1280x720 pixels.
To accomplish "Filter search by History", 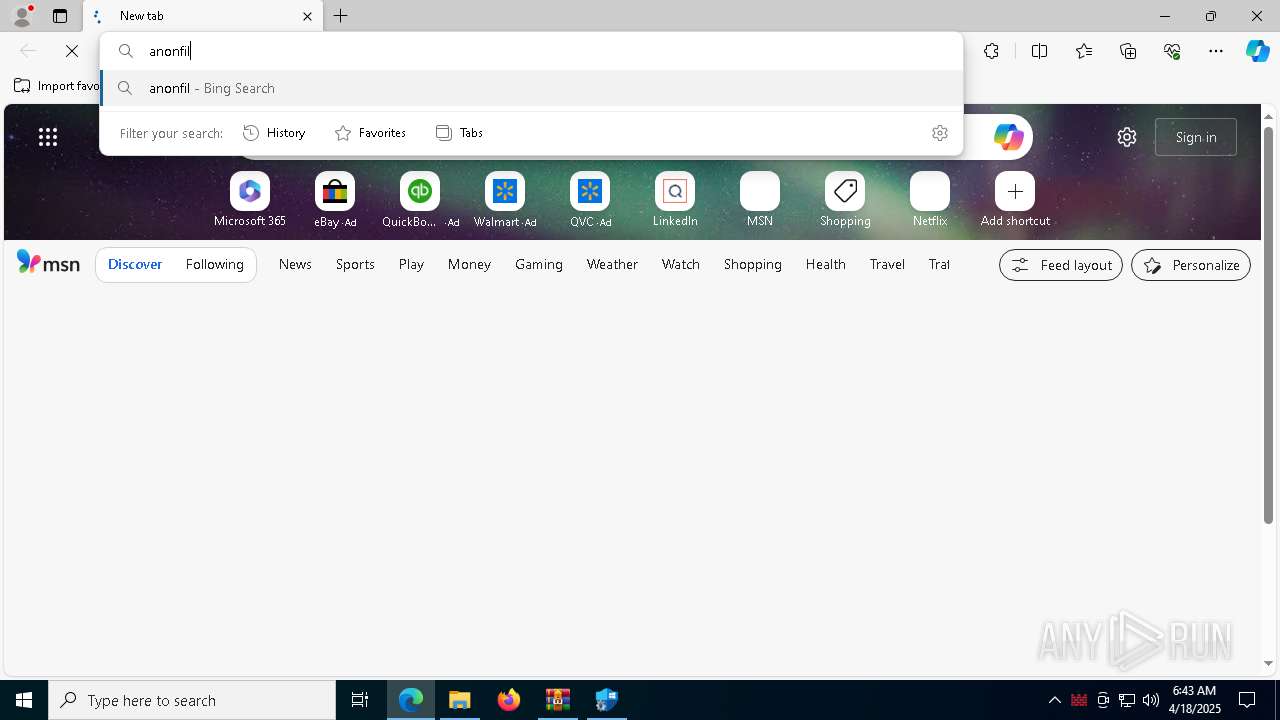I will click(x=274, y=133).
